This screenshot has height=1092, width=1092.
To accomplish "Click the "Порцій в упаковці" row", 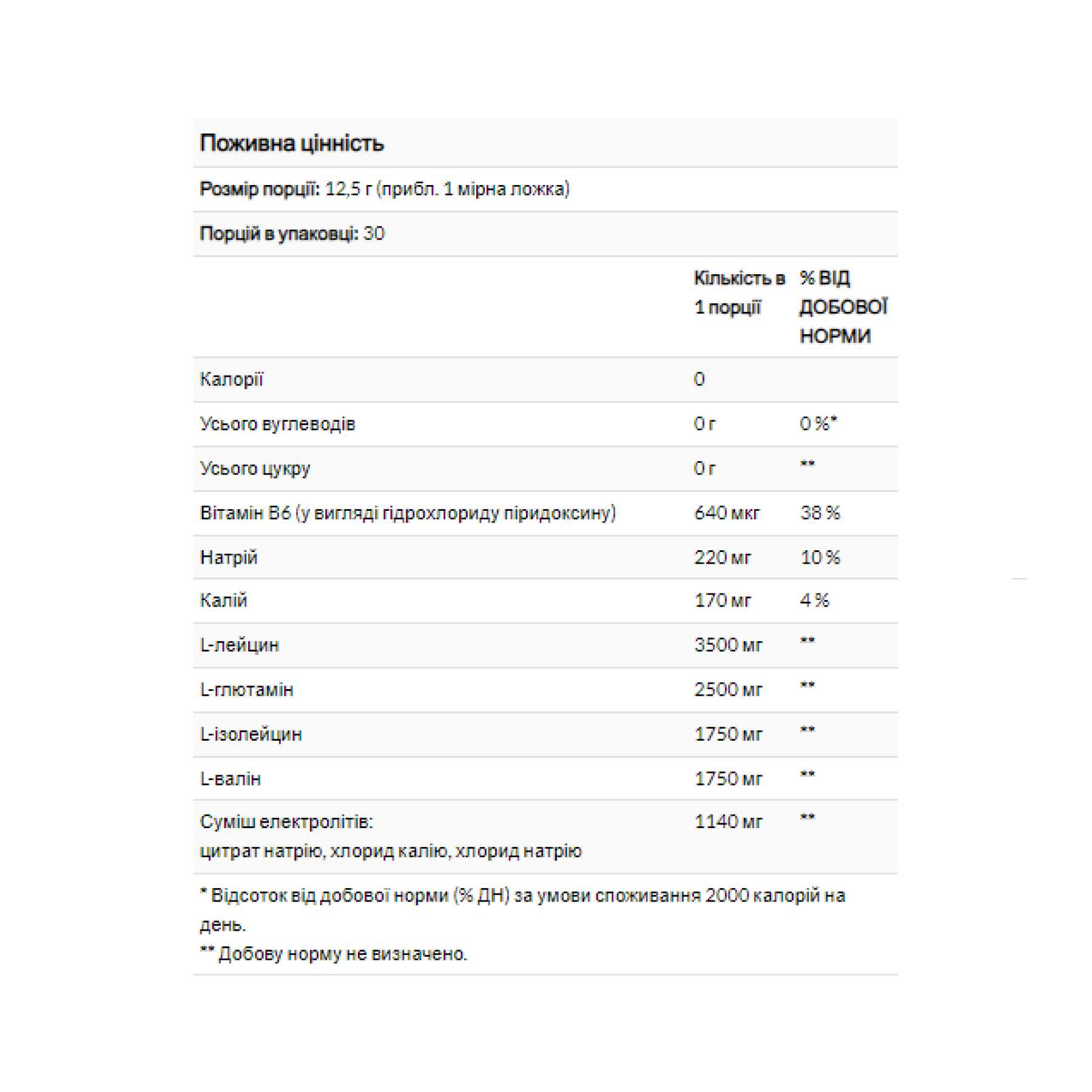I will pyautogui.click(x=292, y=234).
